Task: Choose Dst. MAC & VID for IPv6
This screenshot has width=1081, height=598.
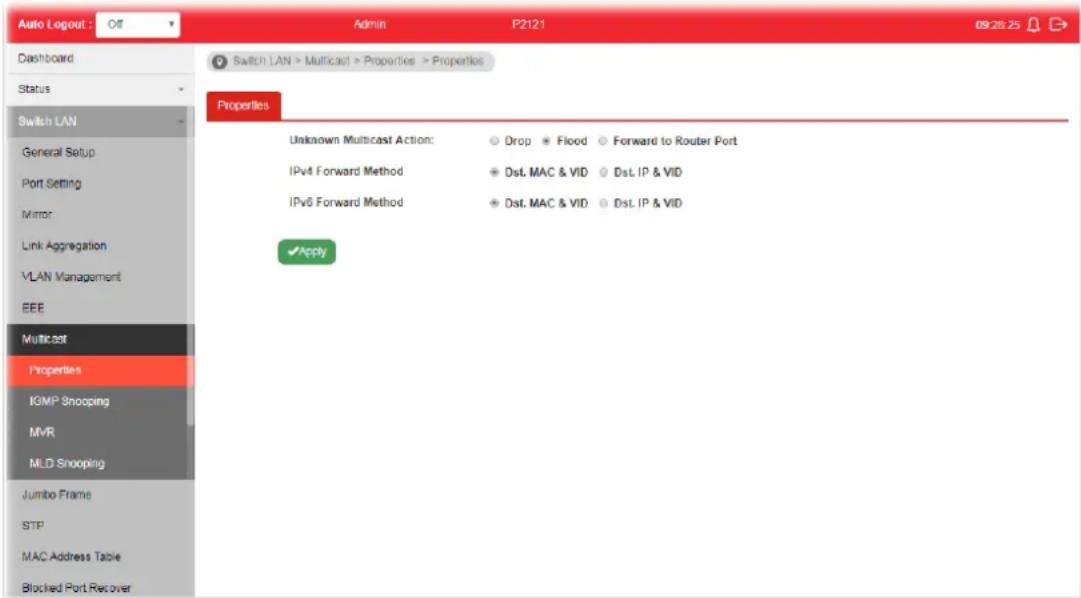Action: coord(494,203)
